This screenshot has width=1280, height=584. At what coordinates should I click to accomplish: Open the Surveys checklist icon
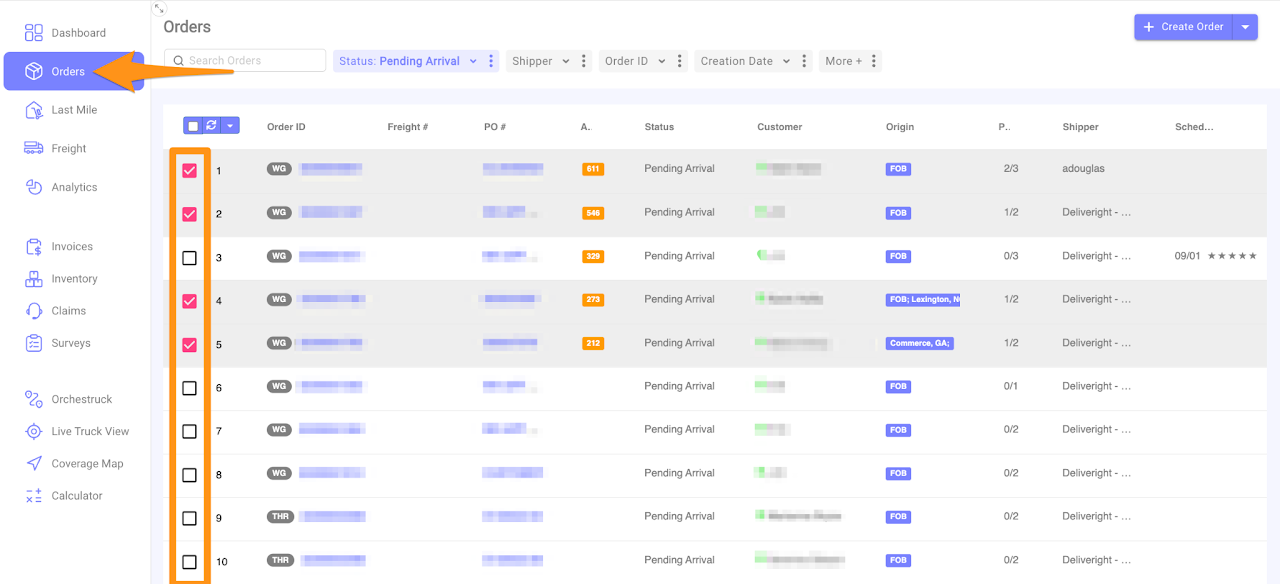[34, 343]
